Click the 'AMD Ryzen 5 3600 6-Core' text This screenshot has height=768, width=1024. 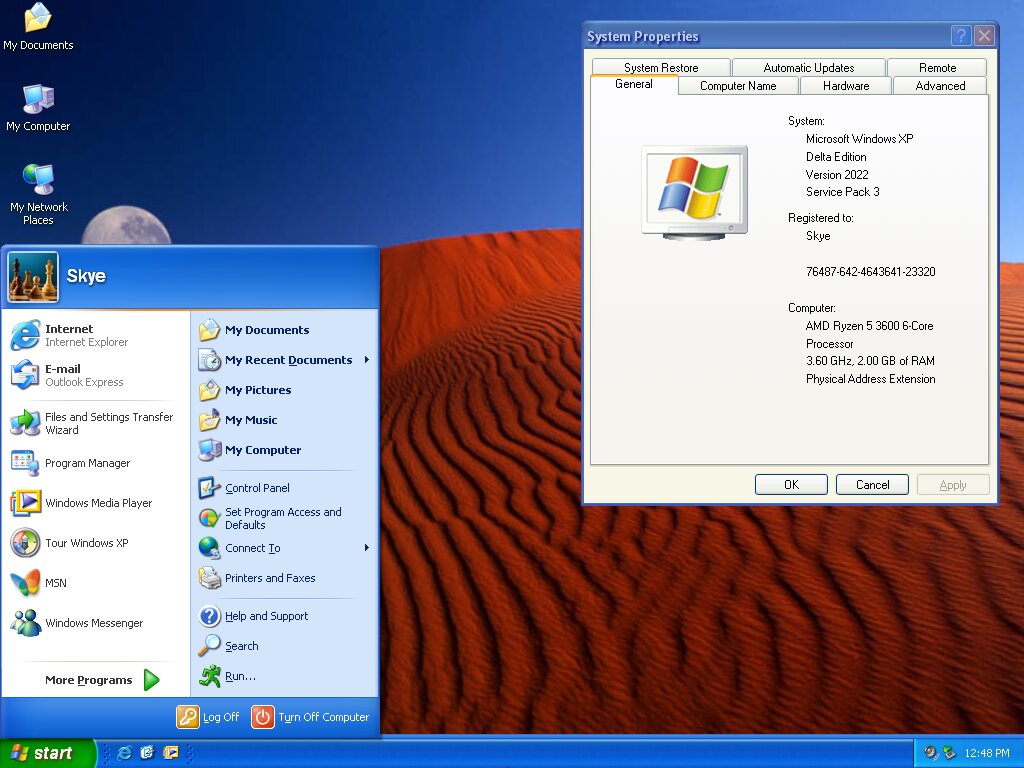[x=869, y=326]
